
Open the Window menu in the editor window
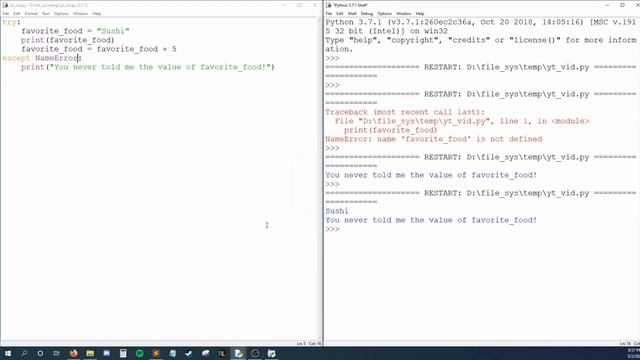pyautogui.click(x=80, y=13)
